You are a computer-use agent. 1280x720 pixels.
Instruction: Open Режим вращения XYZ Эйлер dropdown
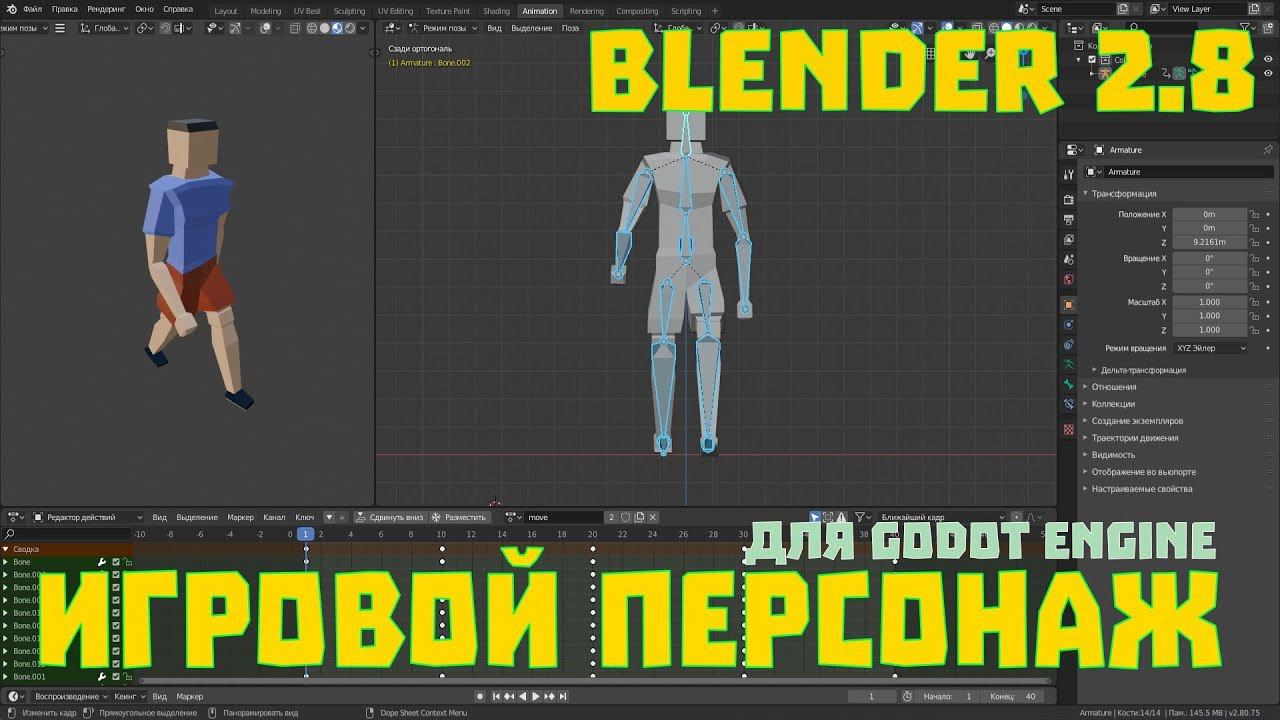[1210, 348]
